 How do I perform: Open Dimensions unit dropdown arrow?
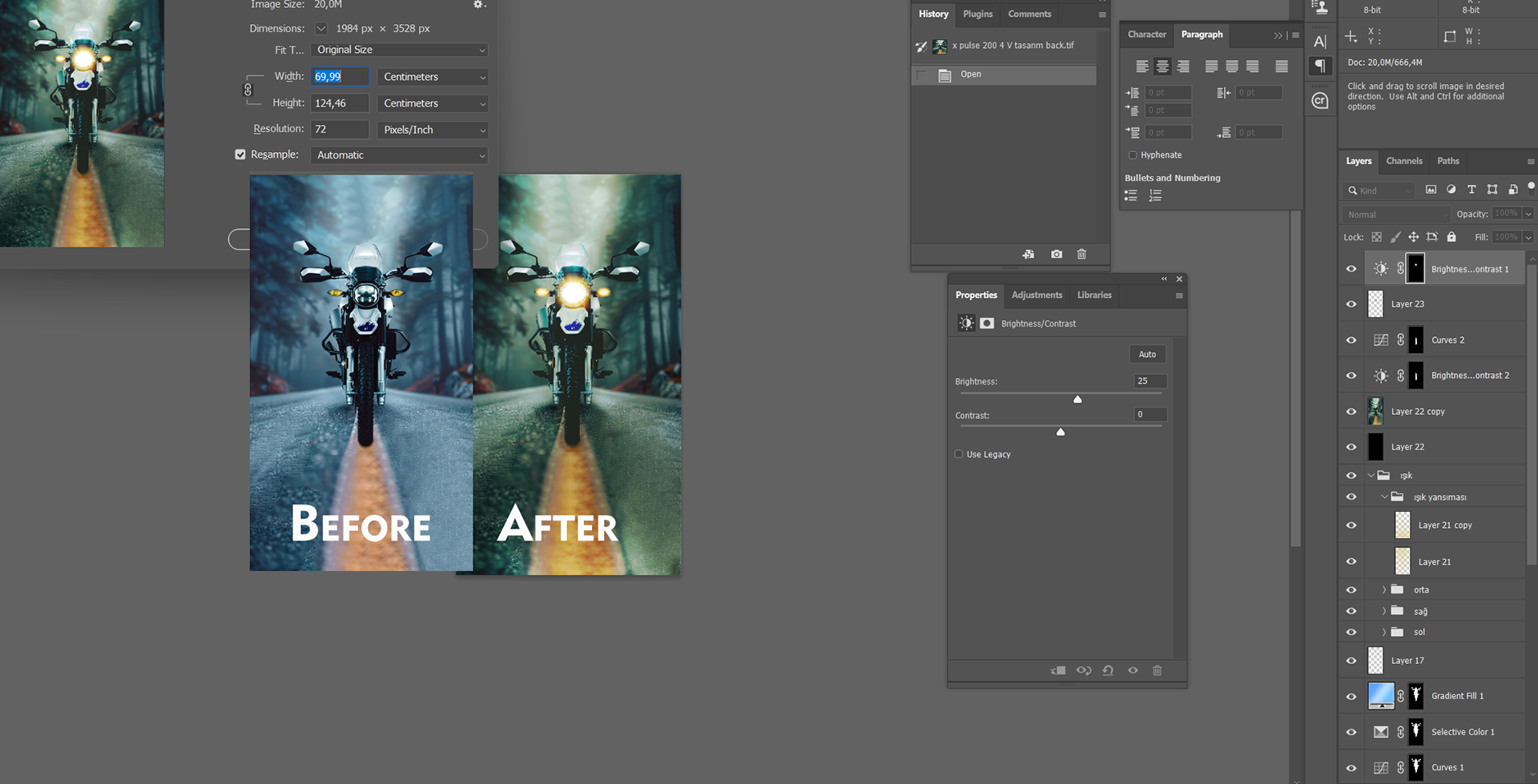click(321, 29)
